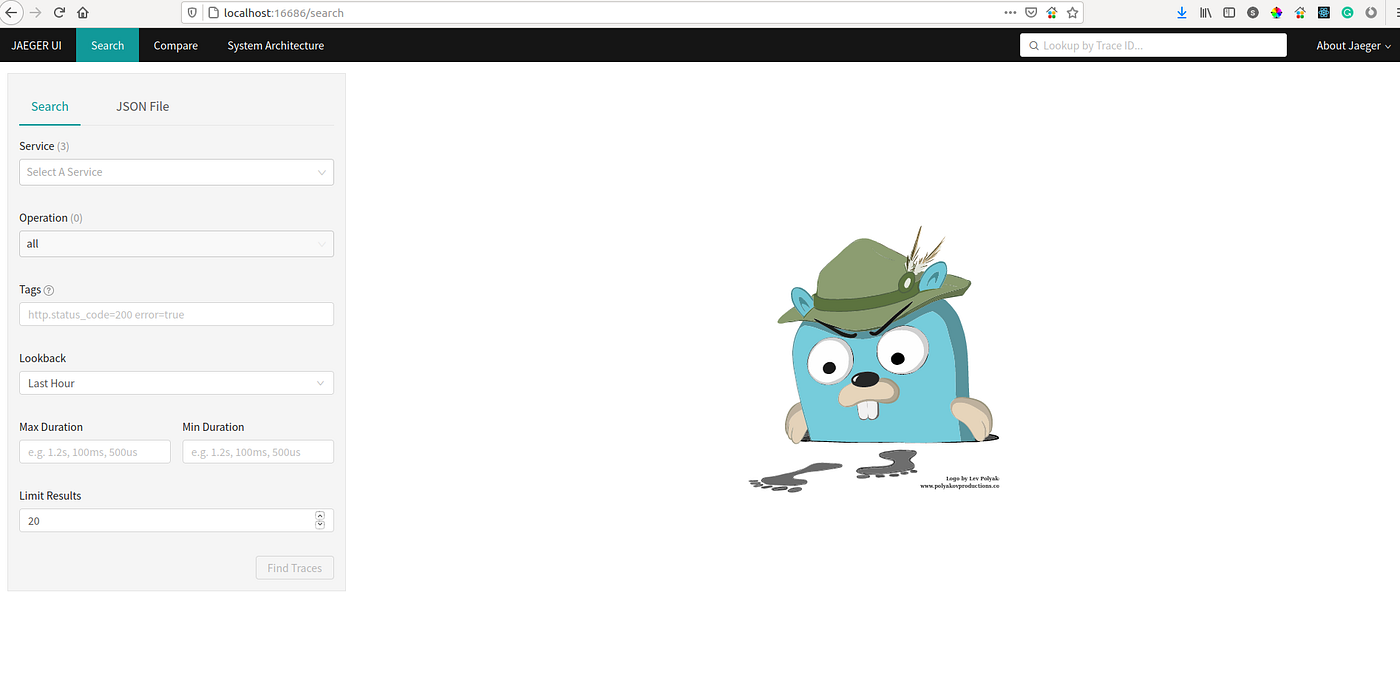Go back using the browser back arrow
1400x694 pixels.
coord(10,13)
